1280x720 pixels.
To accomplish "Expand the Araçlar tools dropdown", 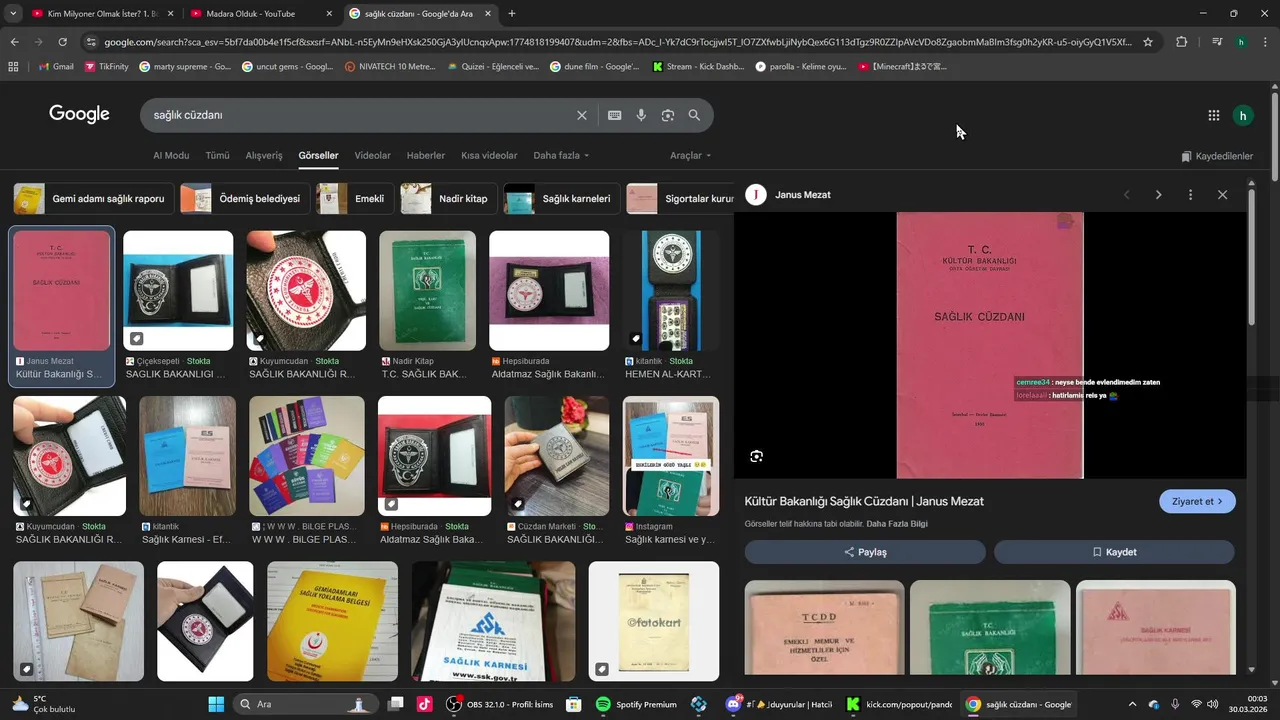I will point(691,156).
